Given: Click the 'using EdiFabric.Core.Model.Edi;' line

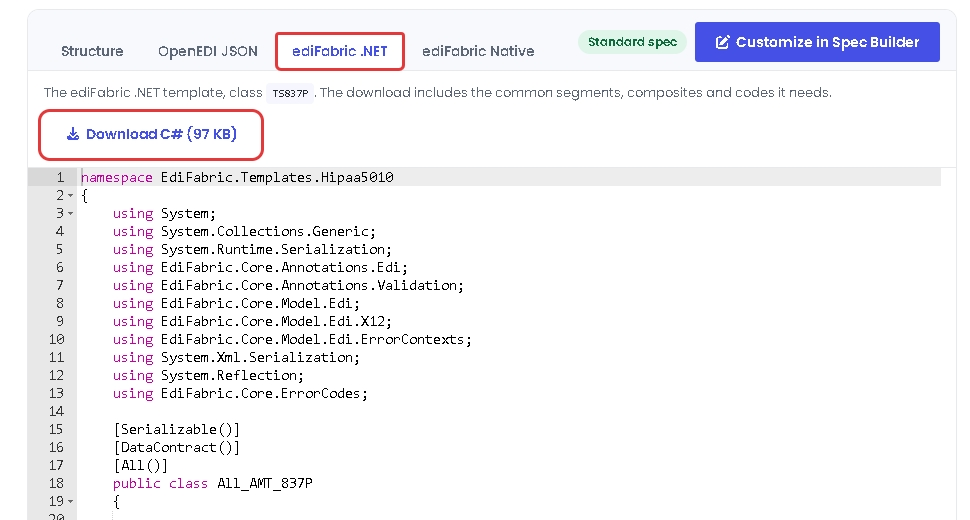Looking at the screenshot, I should click(236, 303).
